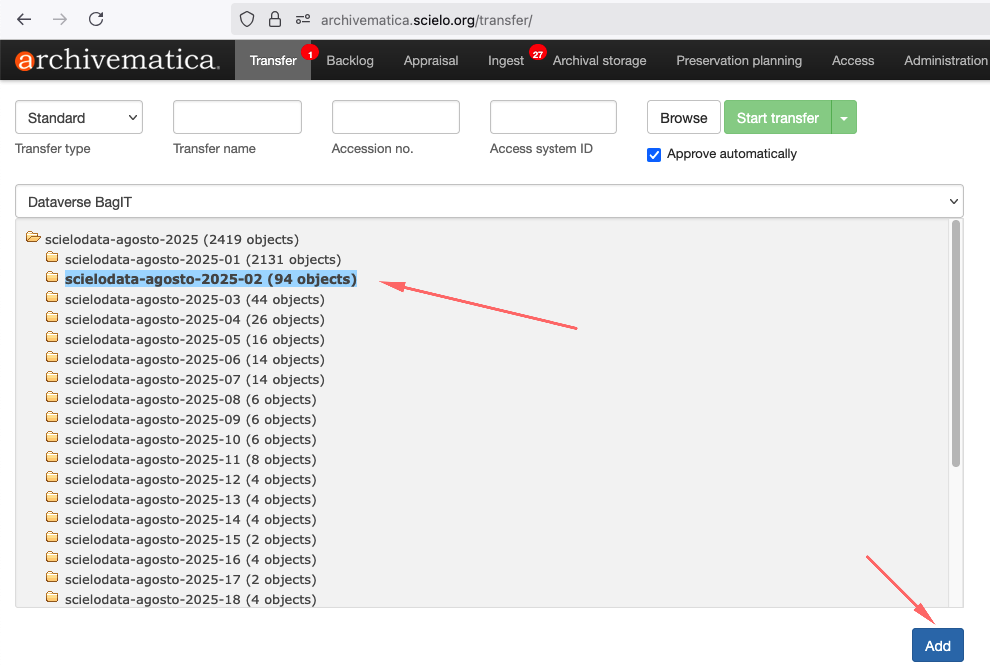Click the padlock site security icon

tap(274, 19)
